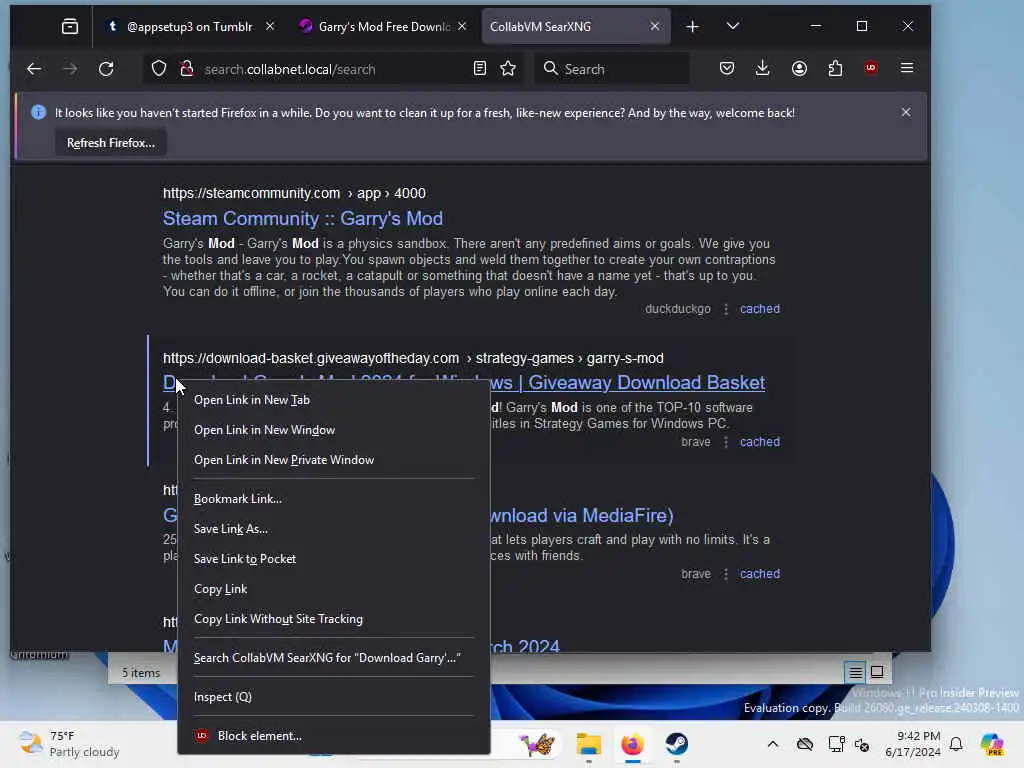The height and width of the screenshot is (768, 1024).
Task: Select Copy Link menu entry
Action: pyautogui.click(x=334, y=589)
